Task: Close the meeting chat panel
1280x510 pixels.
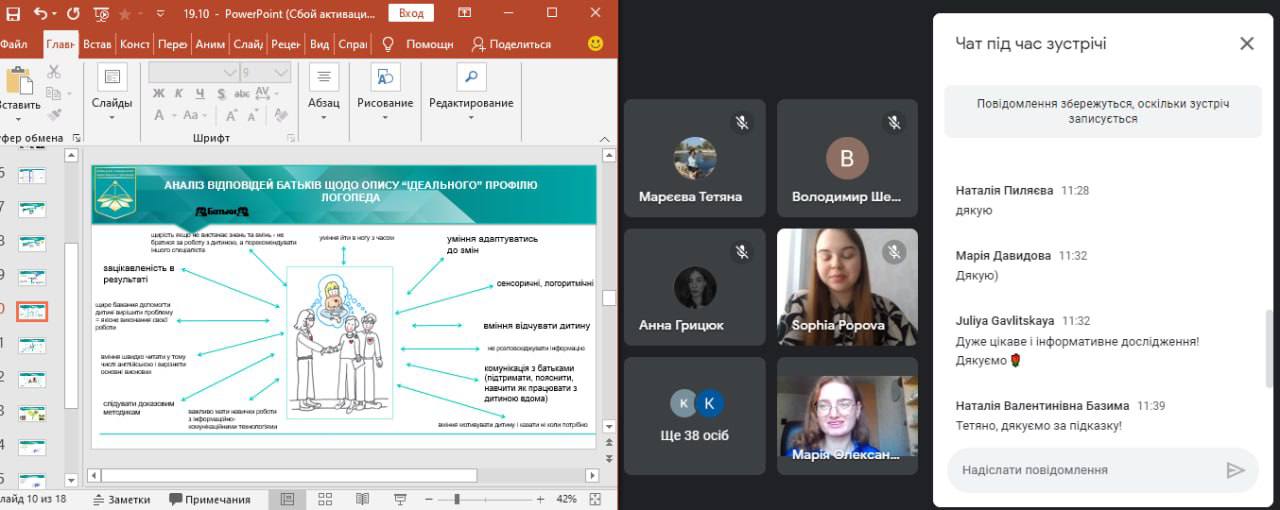Action: click(x=1246, y=43)
